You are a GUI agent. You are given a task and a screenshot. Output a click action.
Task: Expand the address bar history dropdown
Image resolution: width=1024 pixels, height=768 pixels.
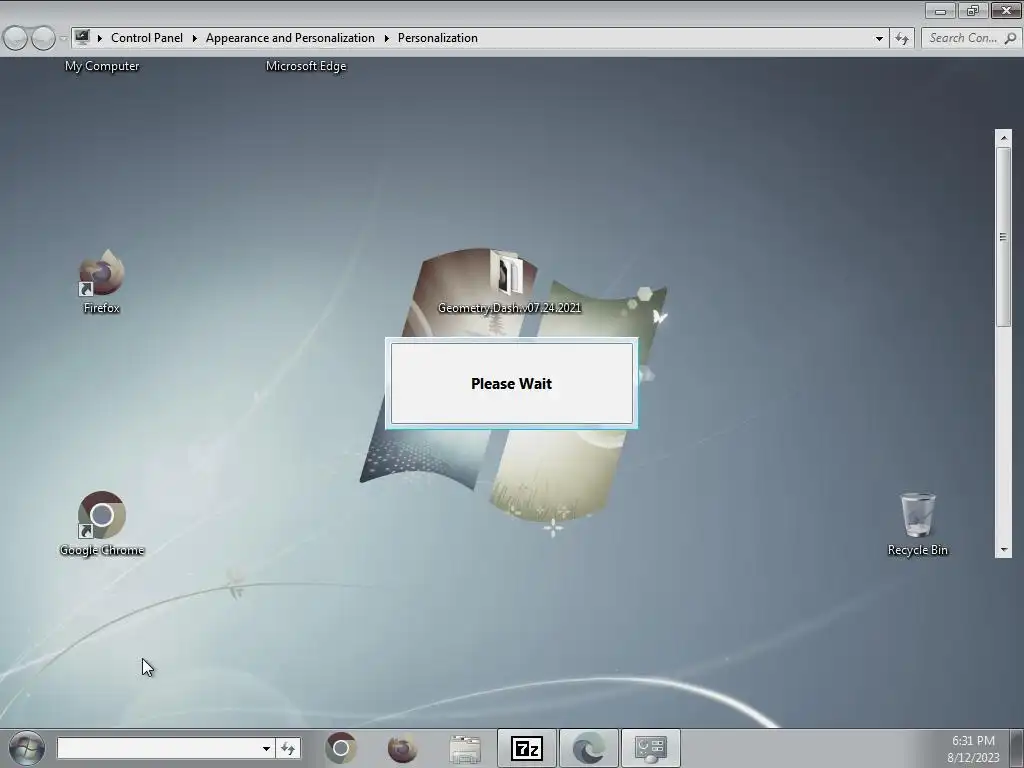pos(879,39)
